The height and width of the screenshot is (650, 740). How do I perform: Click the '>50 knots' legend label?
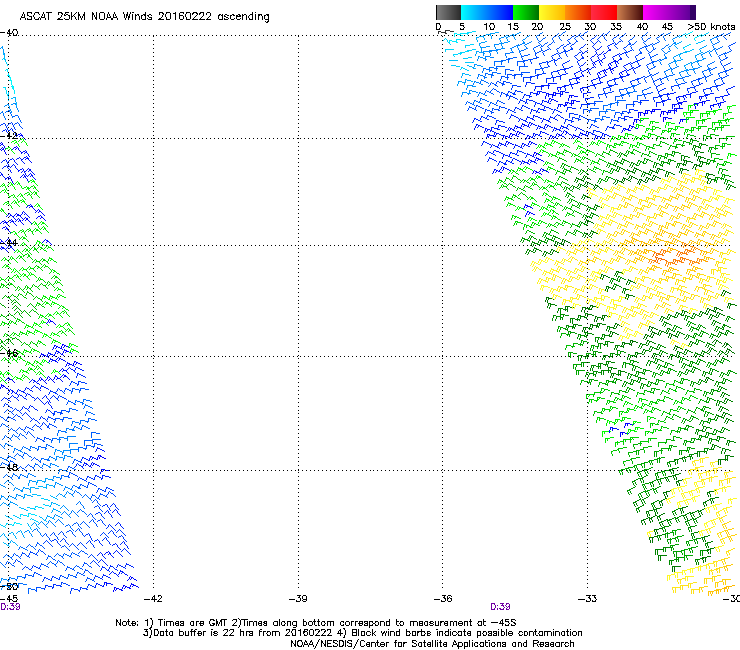(x=711, y=26)
